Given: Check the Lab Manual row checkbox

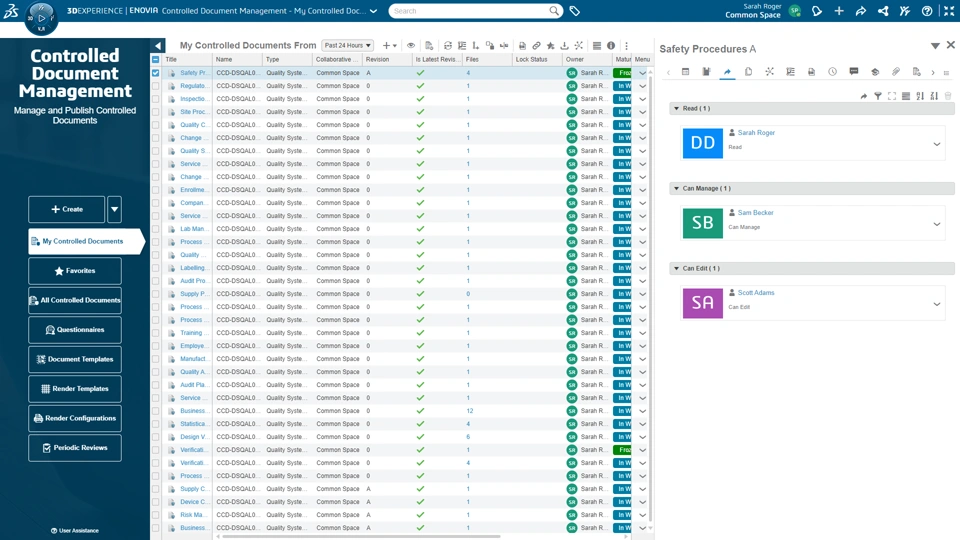Looking at the screenshot, I should [x=156, y=229].
